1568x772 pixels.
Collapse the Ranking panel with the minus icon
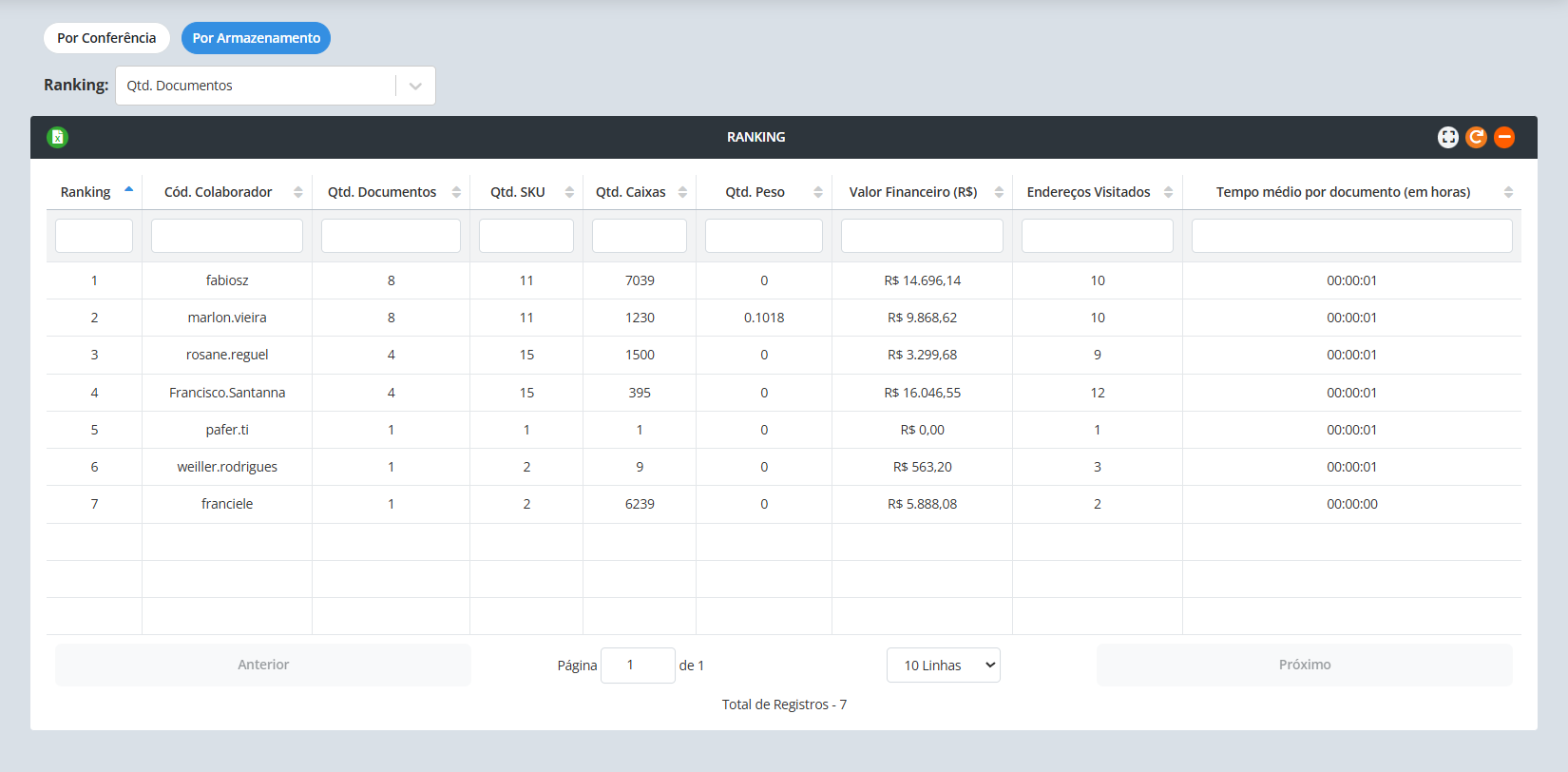tap(1504, 137)
